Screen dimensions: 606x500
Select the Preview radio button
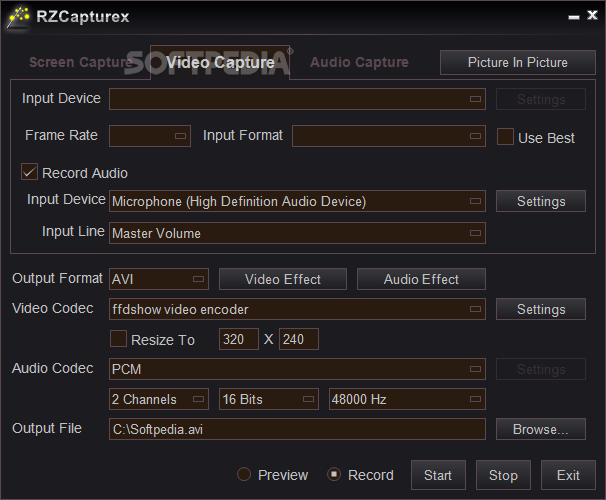tap(244, 474)
